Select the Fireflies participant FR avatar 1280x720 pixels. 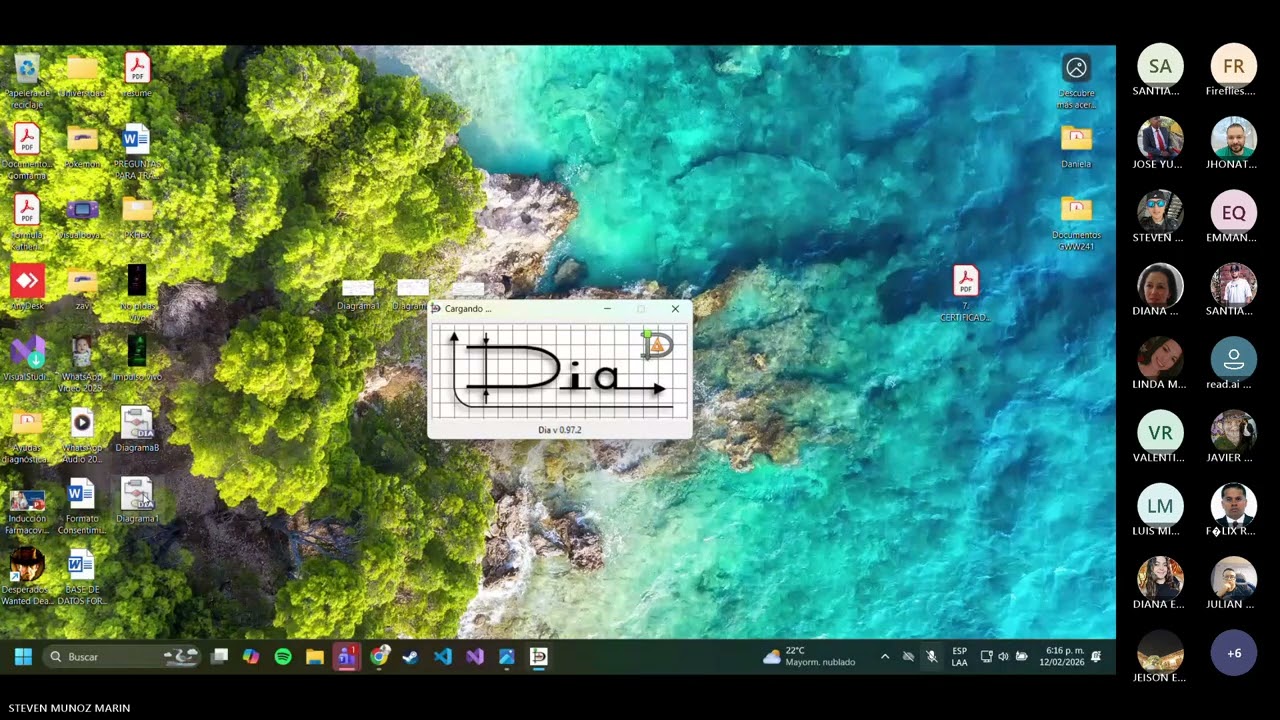(1234, 67)
